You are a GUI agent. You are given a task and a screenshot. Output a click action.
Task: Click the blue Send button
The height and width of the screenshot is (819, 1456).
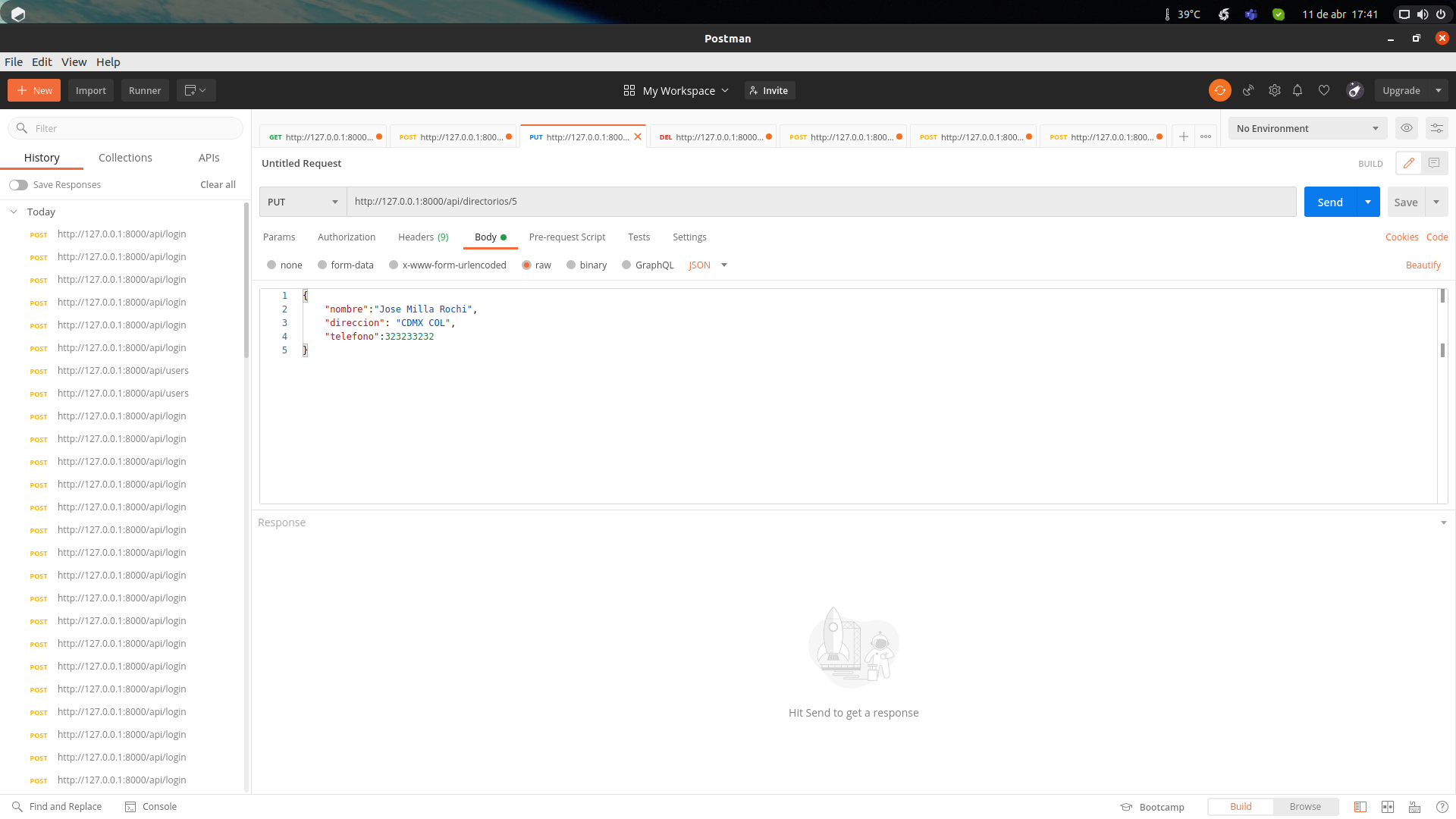[x=1329, y=202]
